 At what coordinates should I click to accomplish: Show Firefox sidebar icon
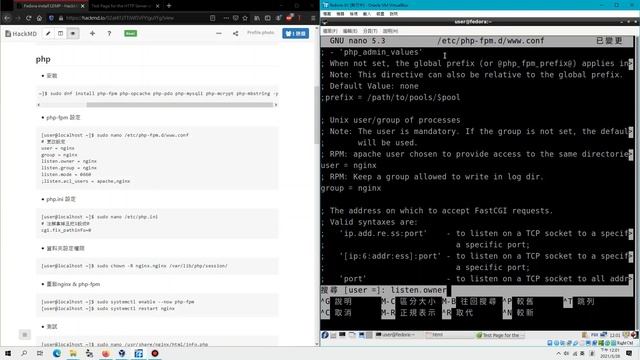(268, 18)
